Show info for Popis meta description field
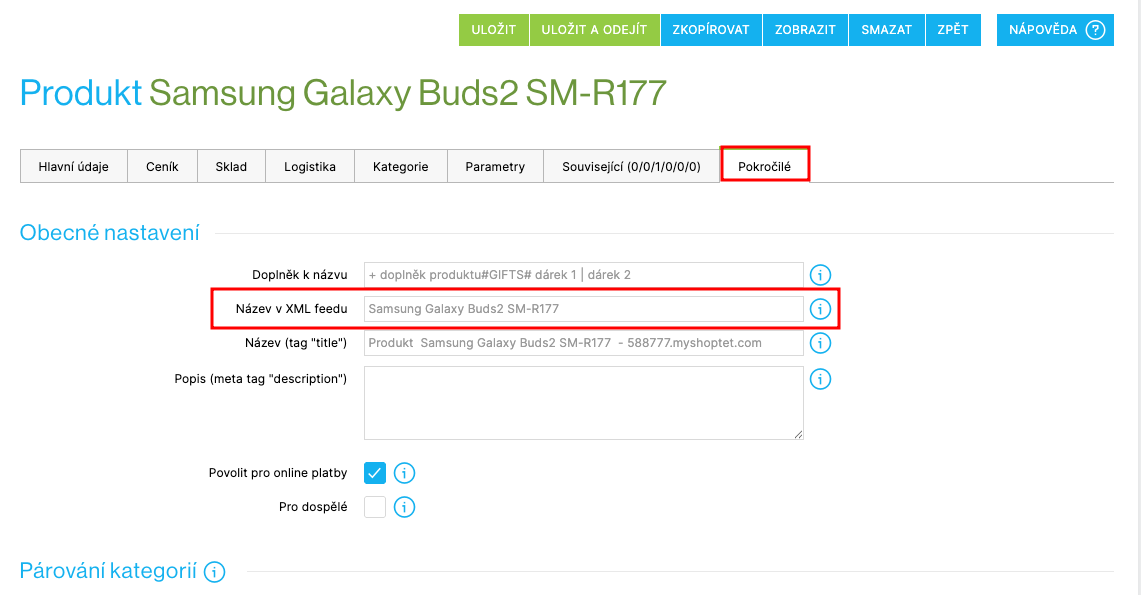 pyautogui.click(x=820, y=379)
